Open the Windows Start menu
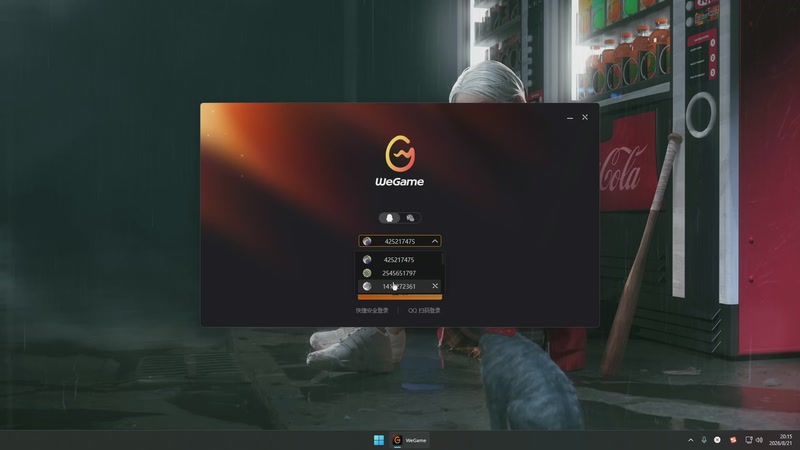The image size is (800, 450). 379,440
